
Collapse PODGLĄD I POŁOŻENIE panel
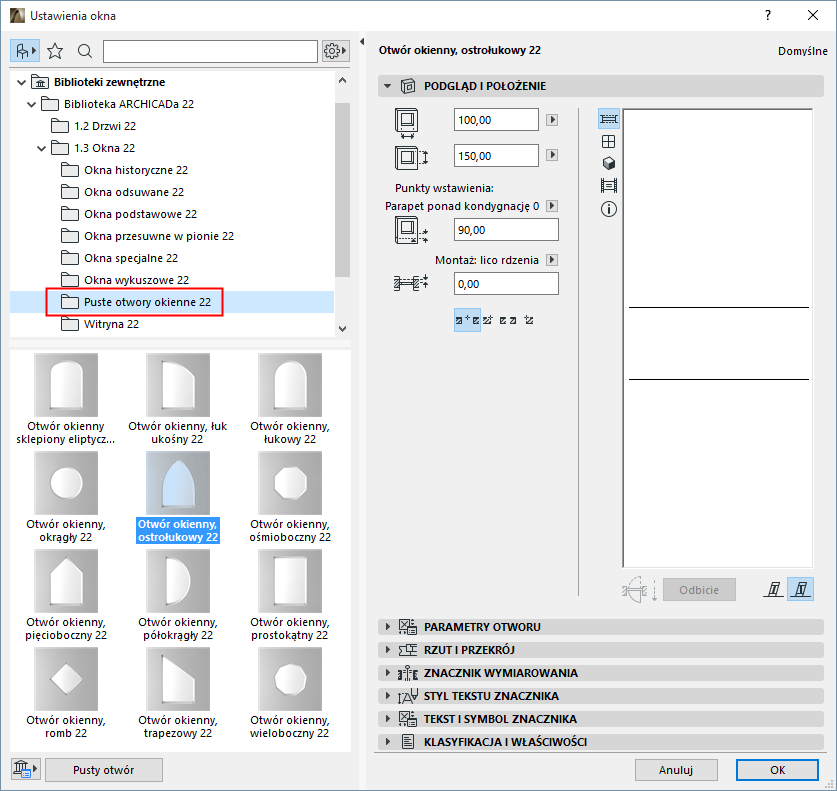click(388, 86)
